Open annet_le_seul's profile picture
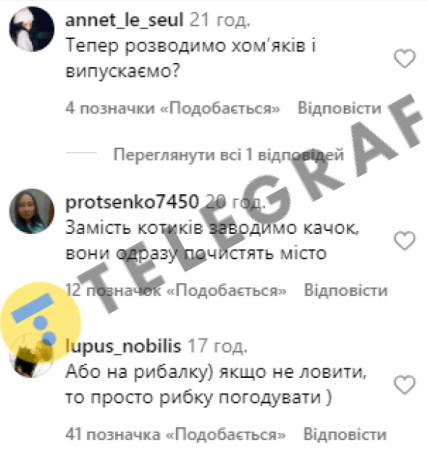The image size is (428, 451). point(32,29)
